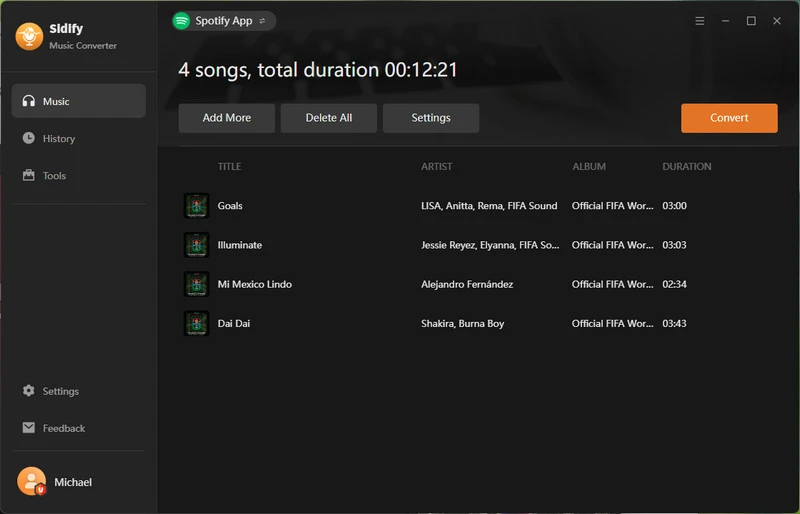Click the Sidify microphone logo icon
This screenshot has height=514, width=800.
pyautogui.click(x=29, y=36)
